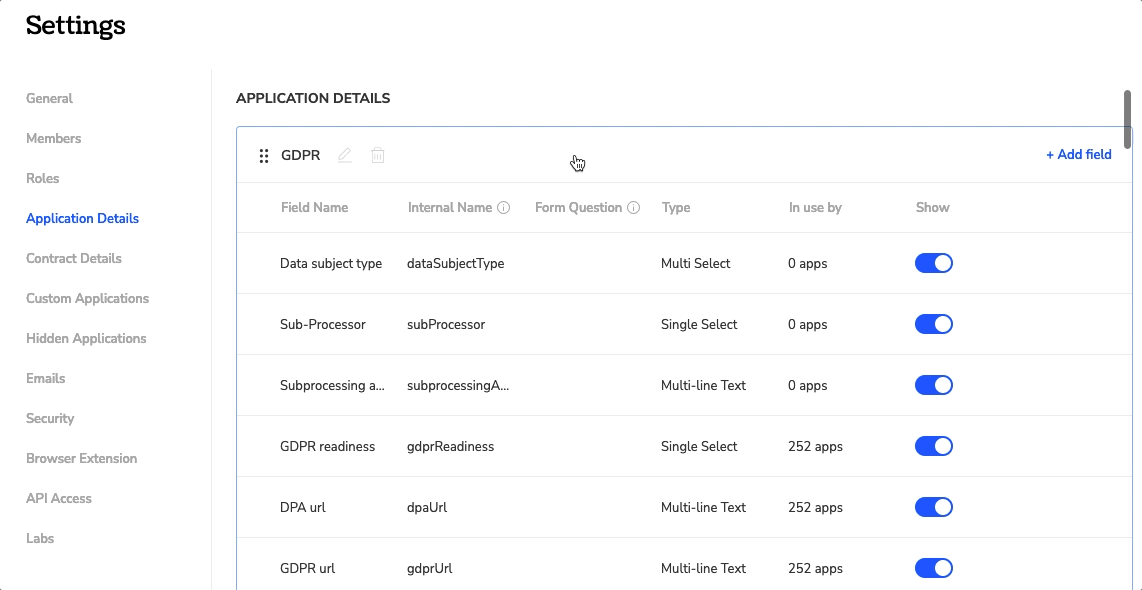1142x590 pixels.
Task: Click the GDPR section title
Action: point(301,155)
